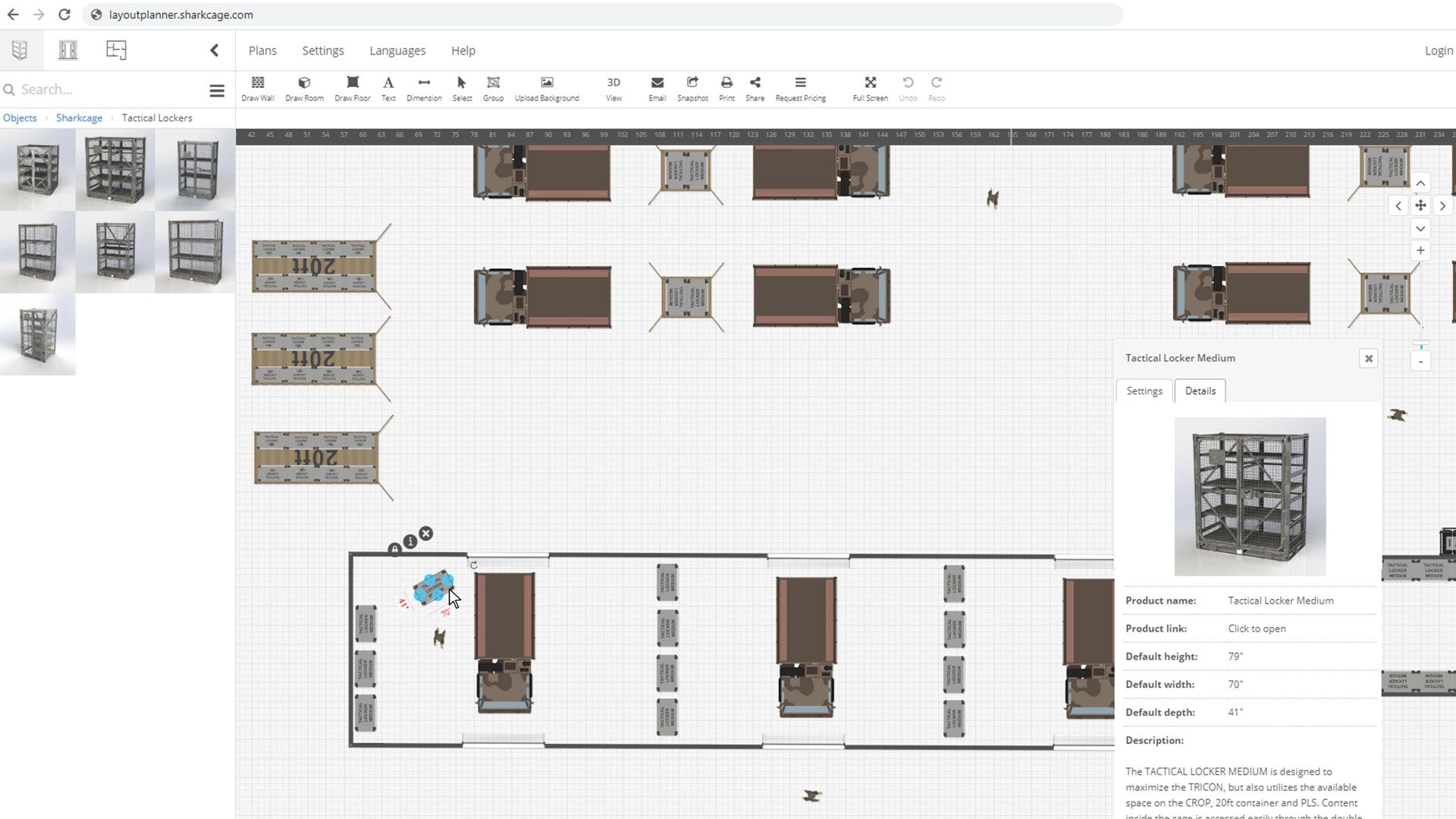Viewport: 1456px width, 819px height.
Task: Click the info icon above selected locker
Action: click(x=410, y=541)
